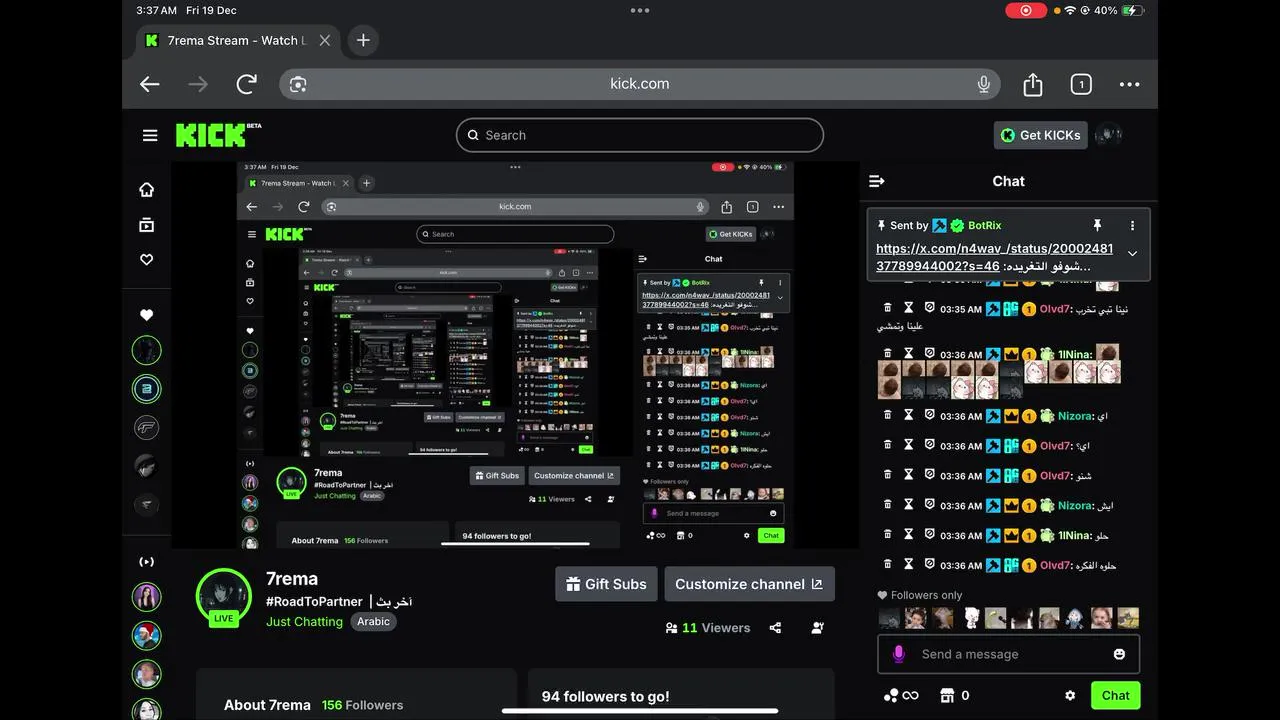Go back in the browser

(x=150, y=84)
